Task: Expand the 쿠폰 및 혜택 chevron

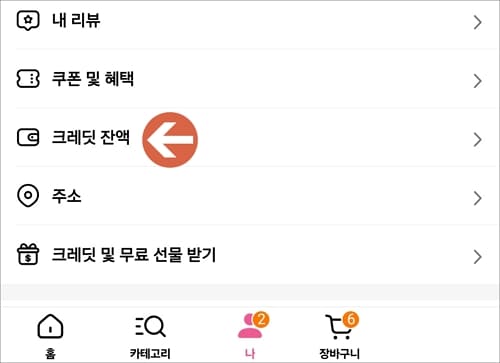Action: click(478, 81)
